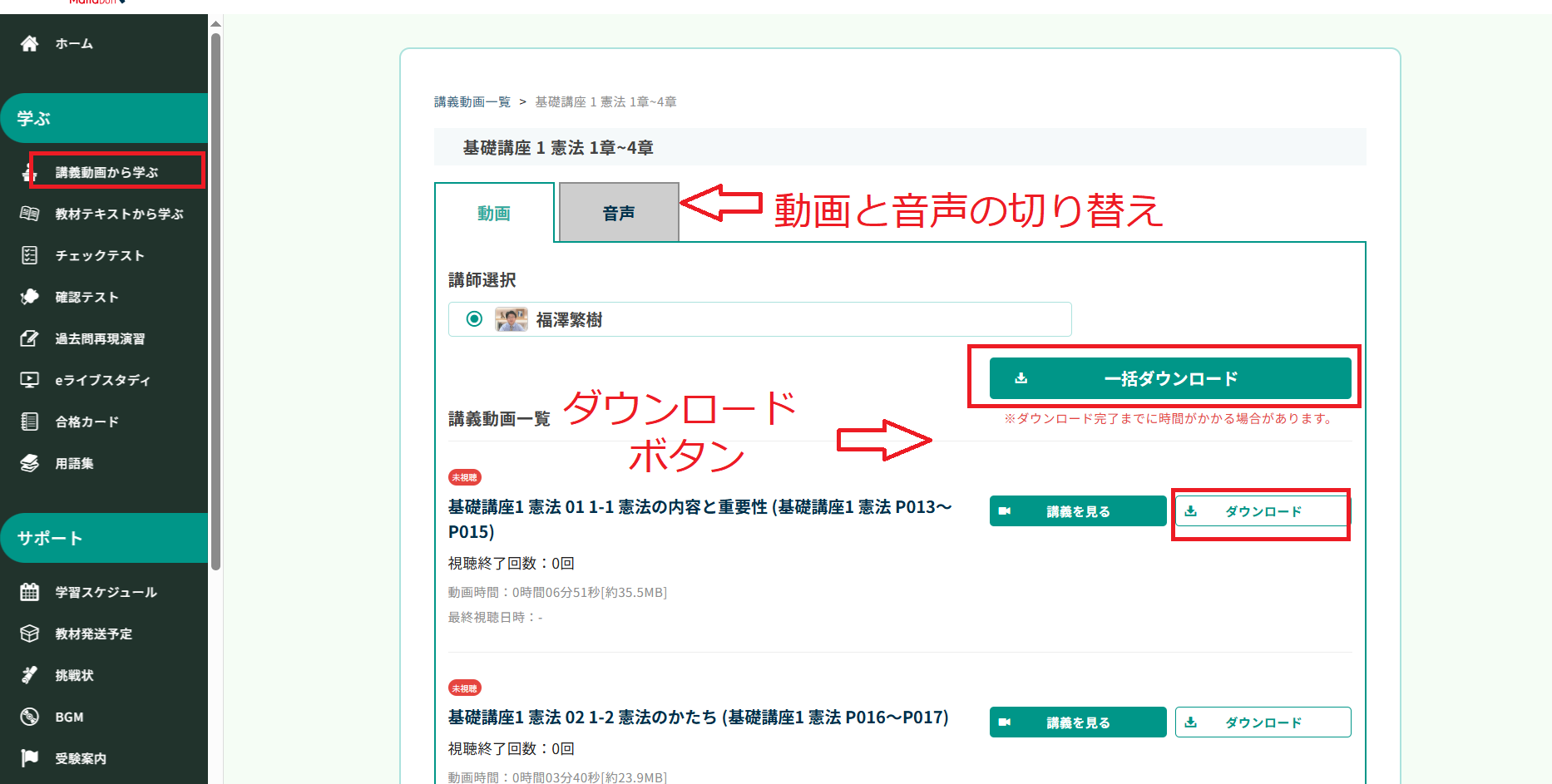This screenshot has width=1552, height=784.
Task: Open lecture title 憲法 02 1-2 憲法のかたち
Action: point(698,717)
